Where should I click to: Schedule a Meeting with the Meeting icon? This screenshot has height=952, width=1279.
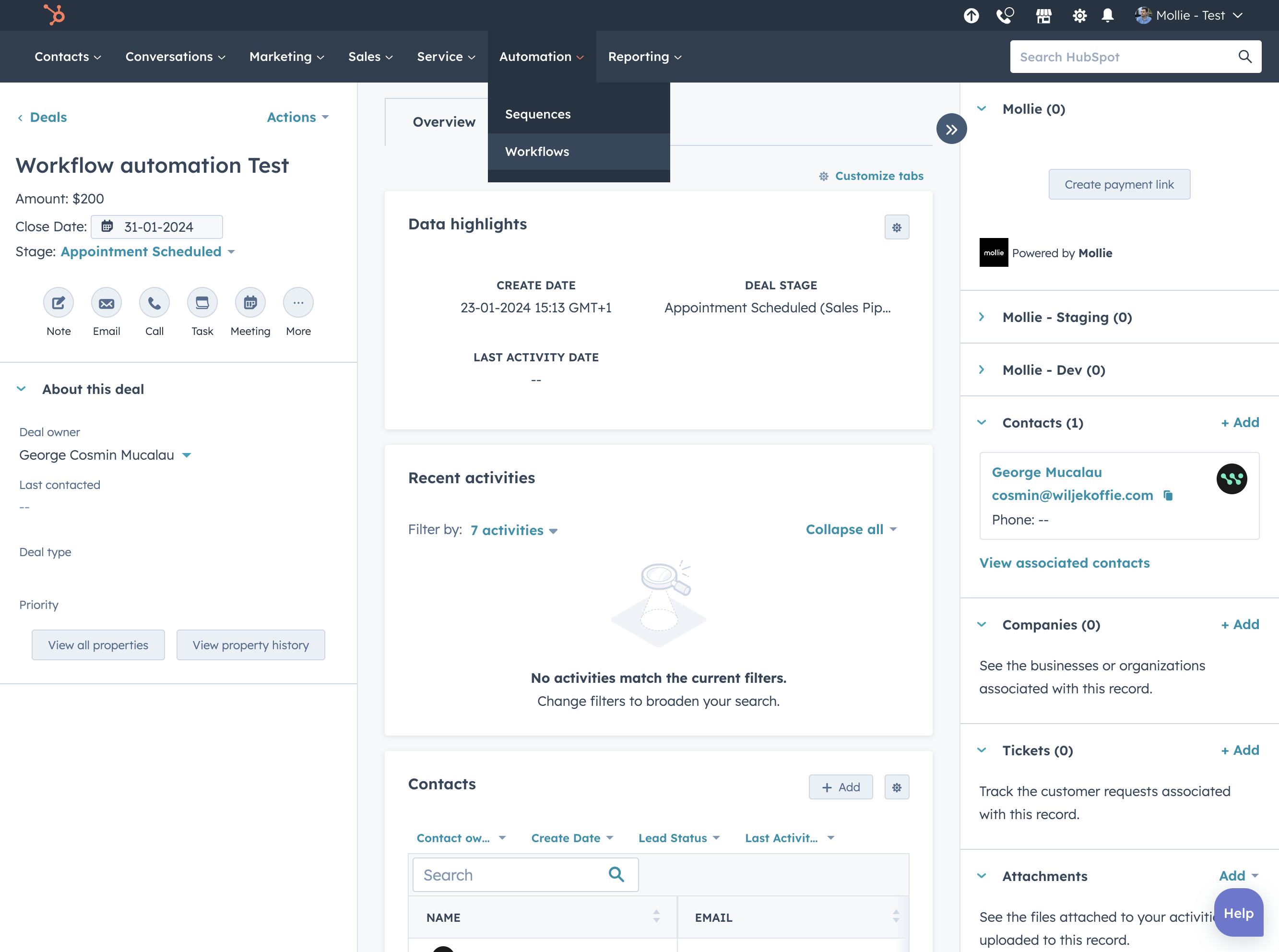[250, 303]
